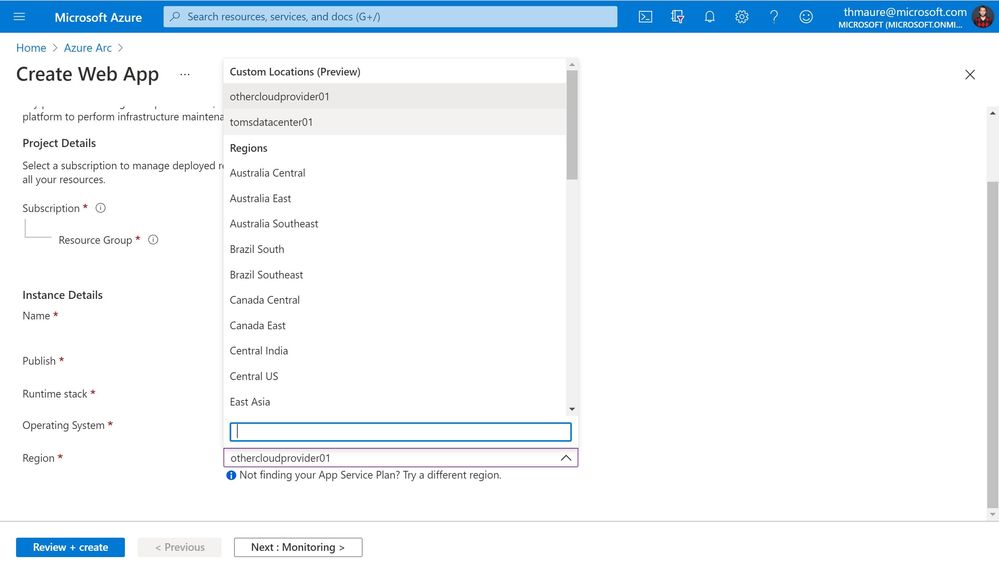Click the Next : Monitoring button
Image resolution: width=999 pixels, height=569 pixels.
point(298,547)
